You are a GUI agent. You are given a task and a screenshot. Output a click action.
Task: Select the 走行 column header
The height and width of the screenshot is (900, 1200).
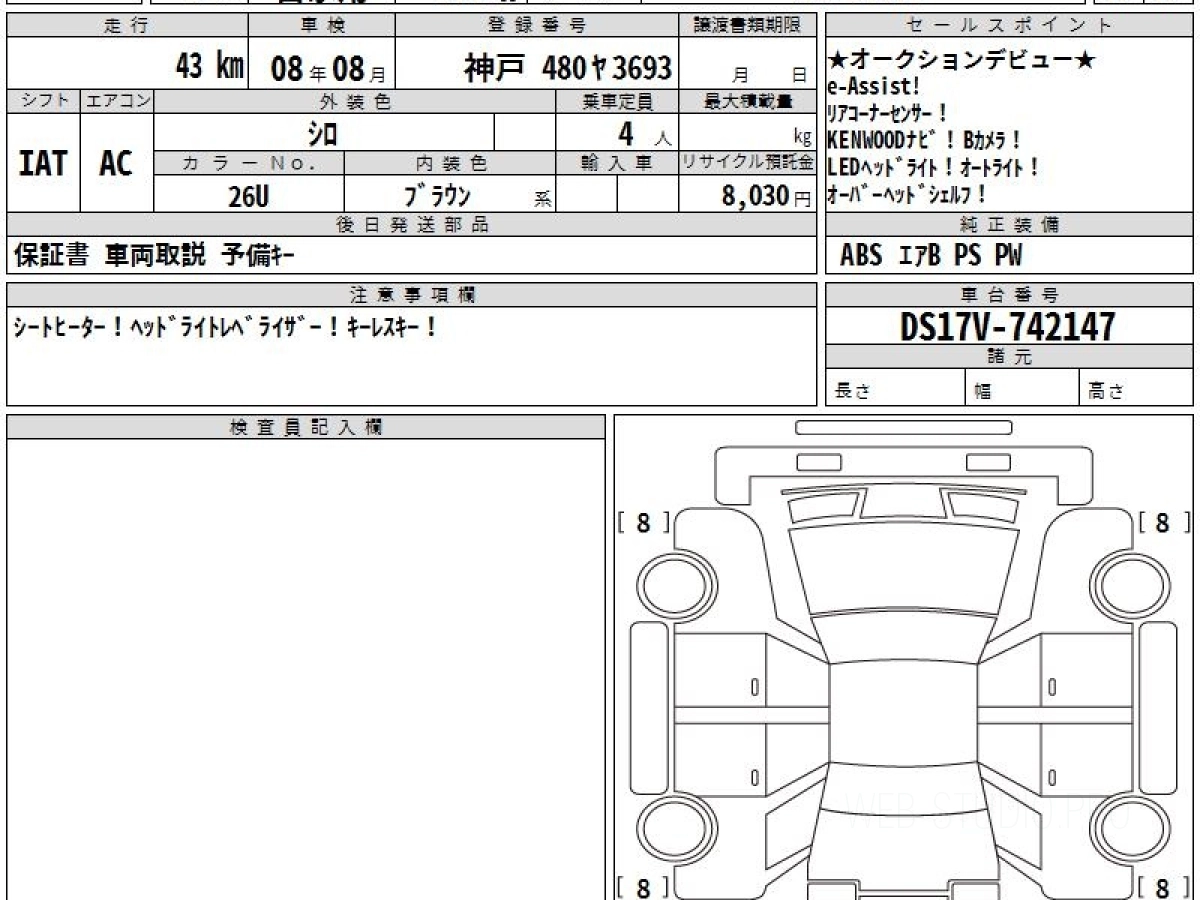(x=126, y=26)
